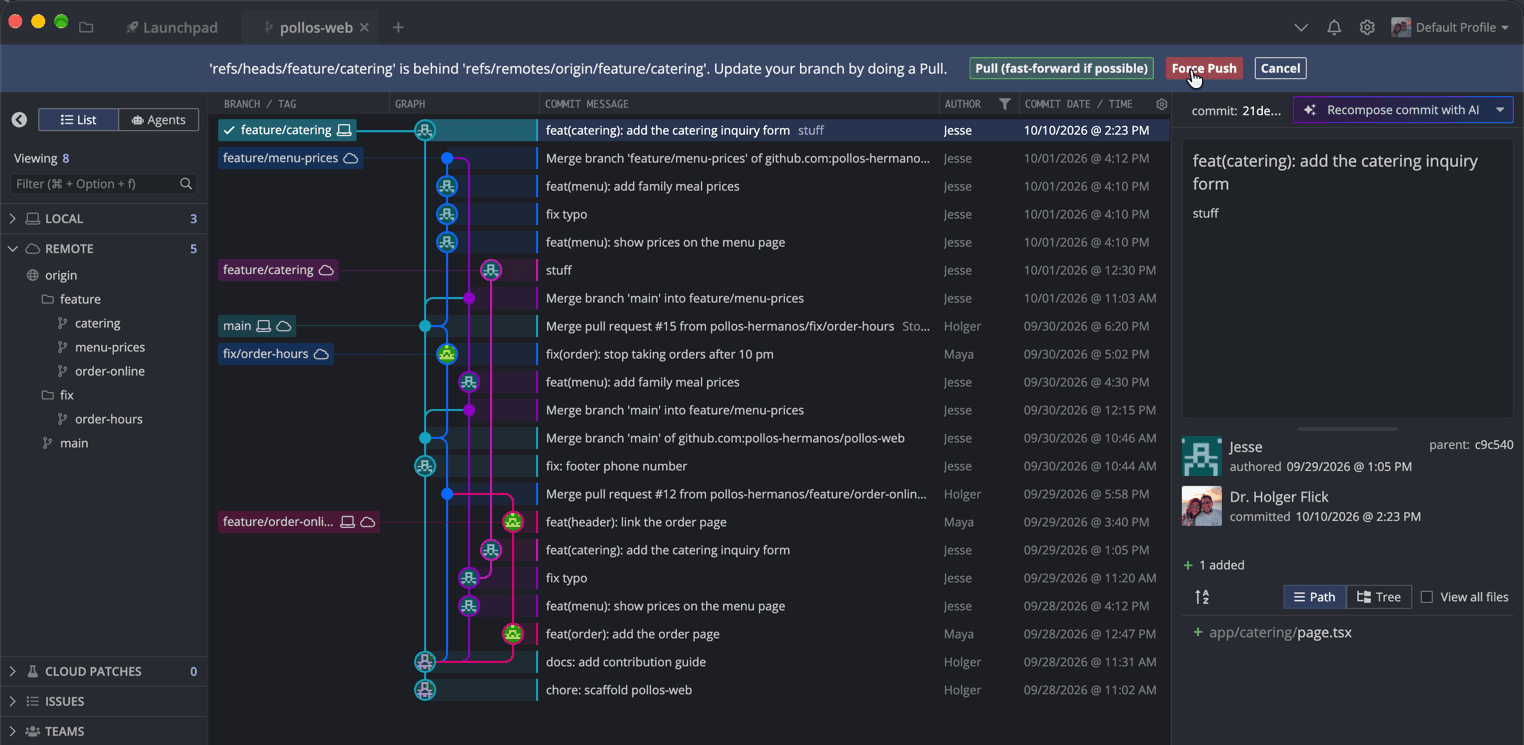This screenshot has height=745, width=1524.
Task: Close the pollos-web tab
Action: coord(365,27)
